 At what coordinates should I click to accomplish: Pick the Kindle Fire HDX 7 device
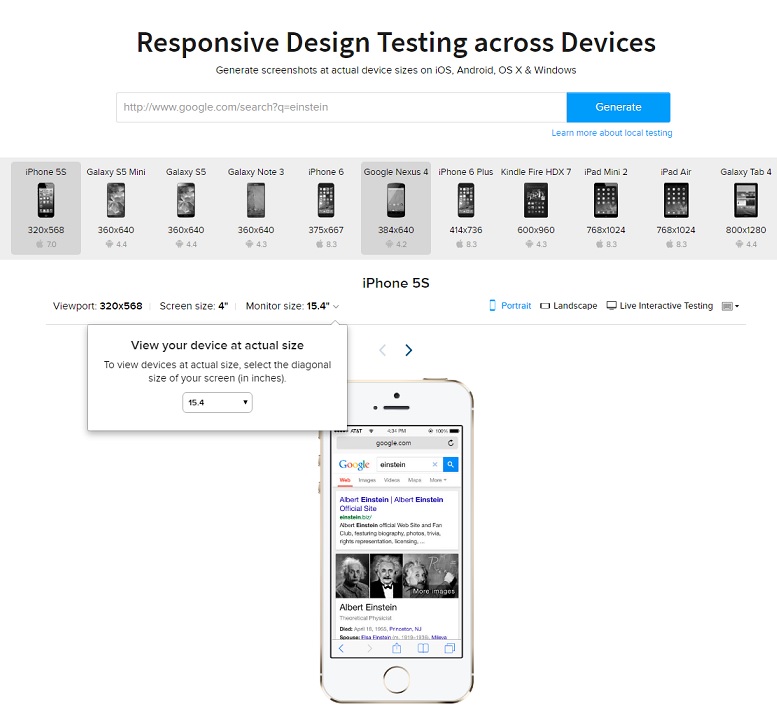point(536,208)
